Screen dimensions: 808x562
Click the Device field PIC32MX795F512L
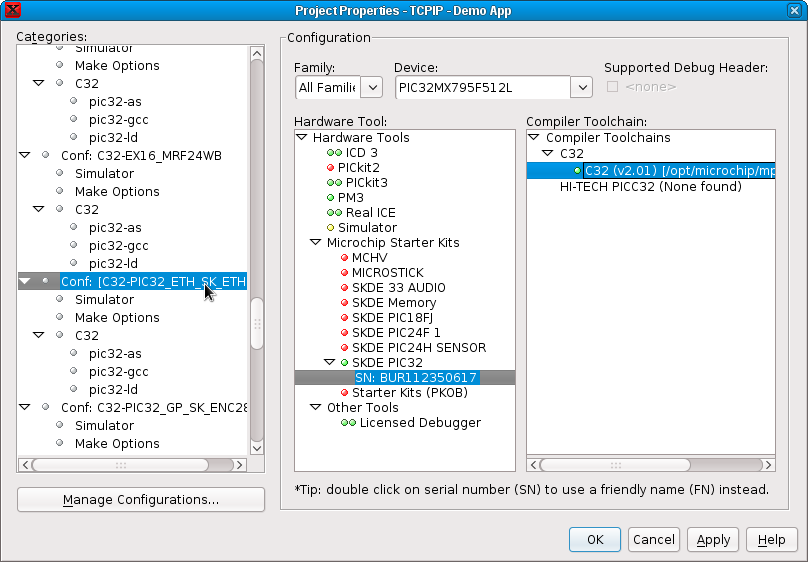point(483,88)
